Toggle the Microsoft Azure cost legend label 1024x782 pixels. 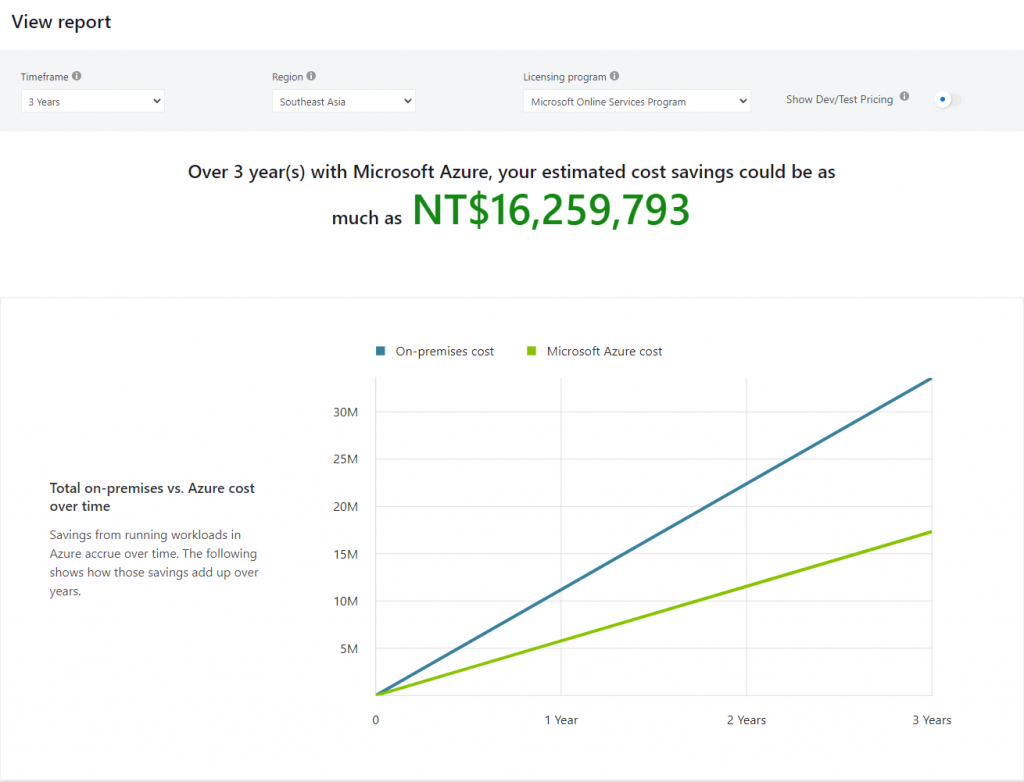click(604, 351)
